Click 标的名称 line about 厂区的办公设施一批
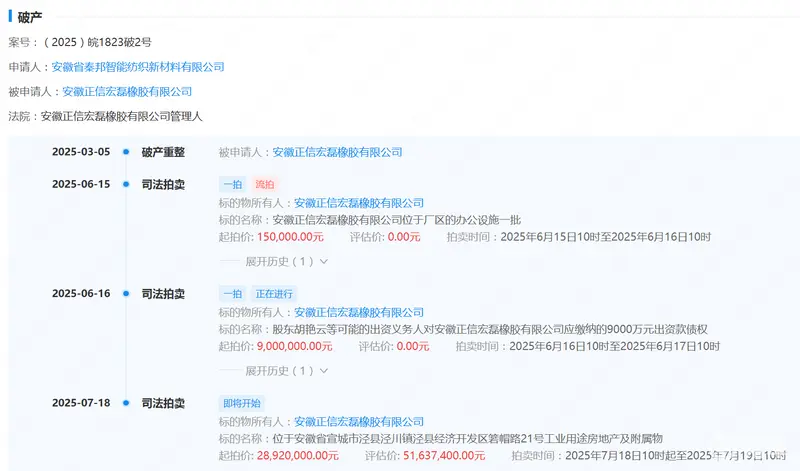Image resolution: width=800 pixels, height=471 pixels. (370, 220)
